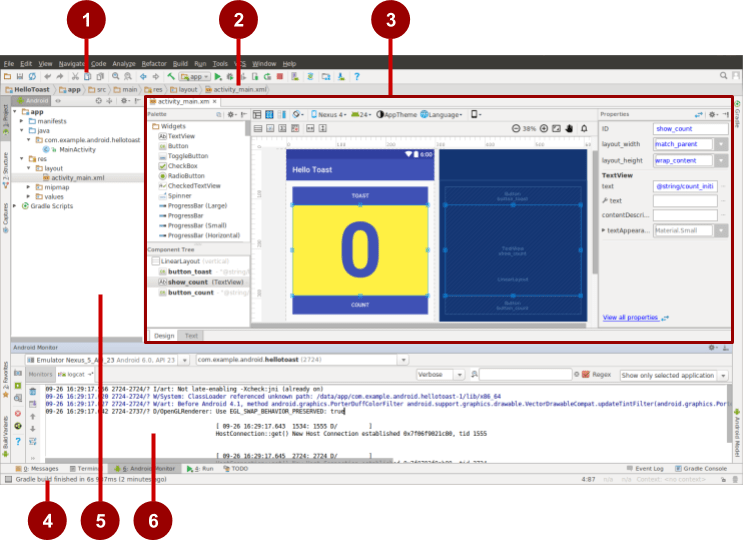Select MainActivity in the project tree
The image size is (745, 540).
76,150
